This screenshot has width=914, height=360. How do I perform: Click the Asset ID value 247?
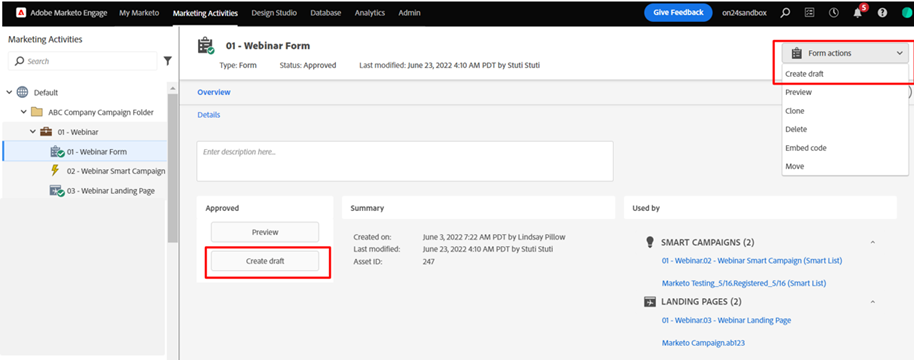(428, 262)
